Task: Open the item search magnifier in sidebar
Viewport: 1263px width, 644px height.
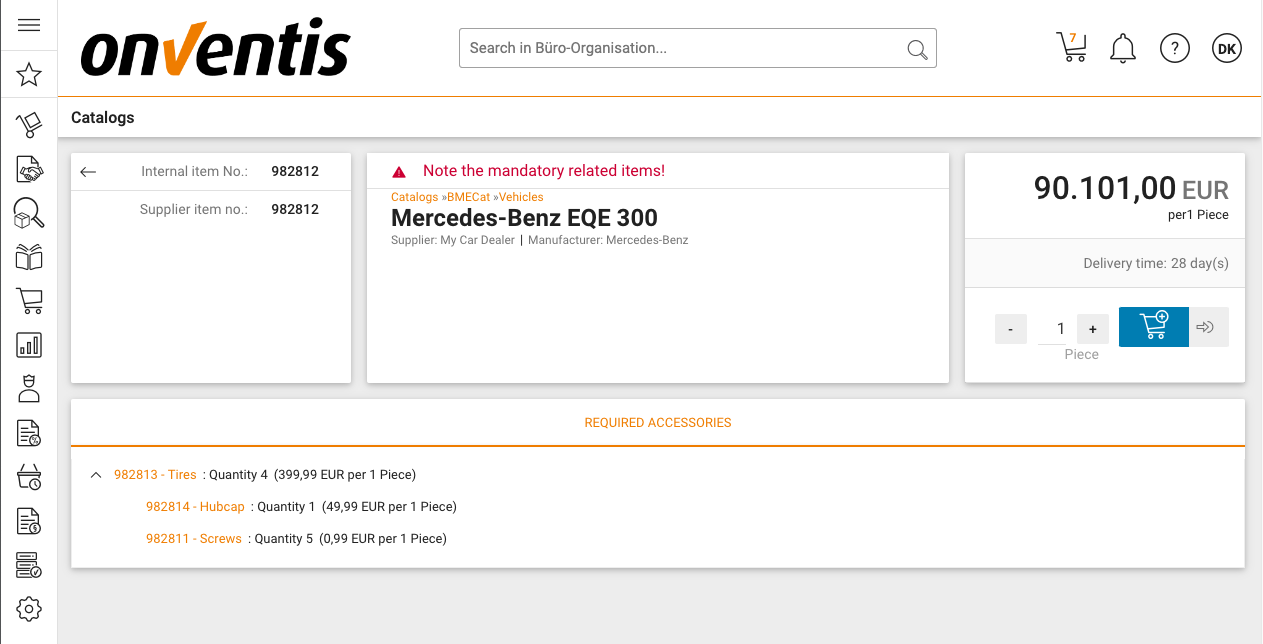Action: pyautogui.click(x=29, y=213)
